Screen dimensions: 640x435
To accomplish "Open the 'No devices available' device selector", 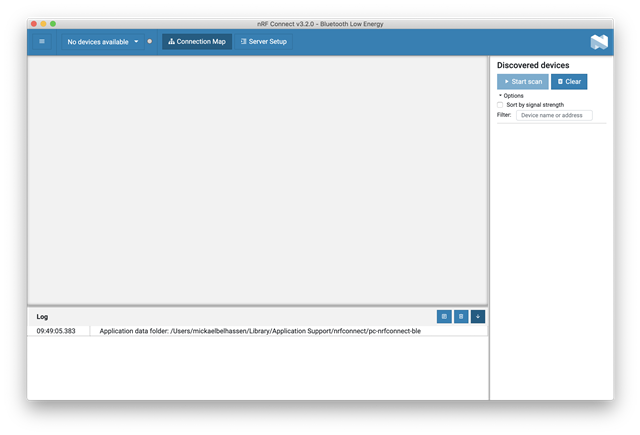I will pyautogui.click(x=103, y=42).
